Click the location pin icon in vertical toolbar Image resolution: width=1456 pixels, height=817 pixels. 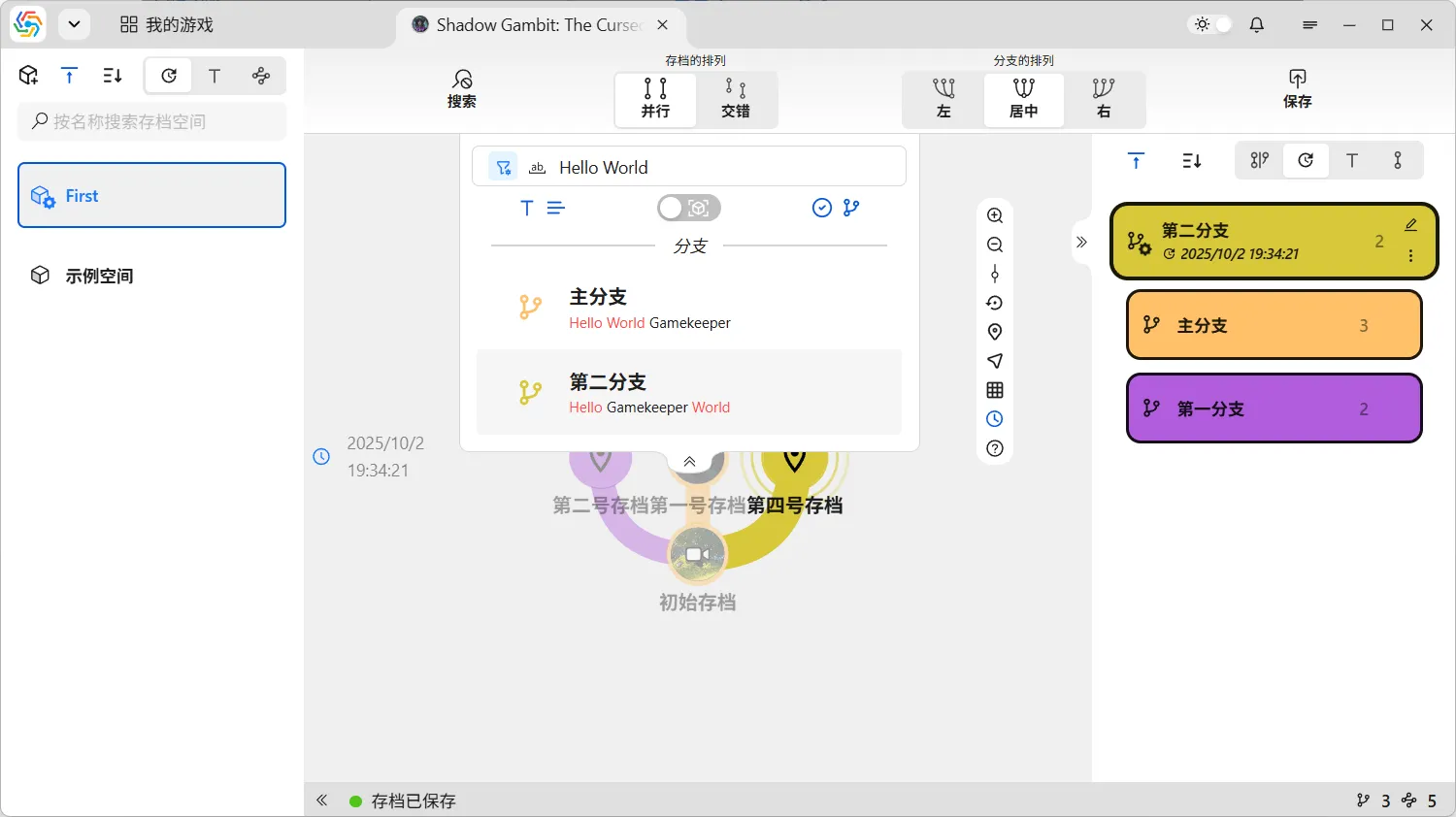(994, 332)
